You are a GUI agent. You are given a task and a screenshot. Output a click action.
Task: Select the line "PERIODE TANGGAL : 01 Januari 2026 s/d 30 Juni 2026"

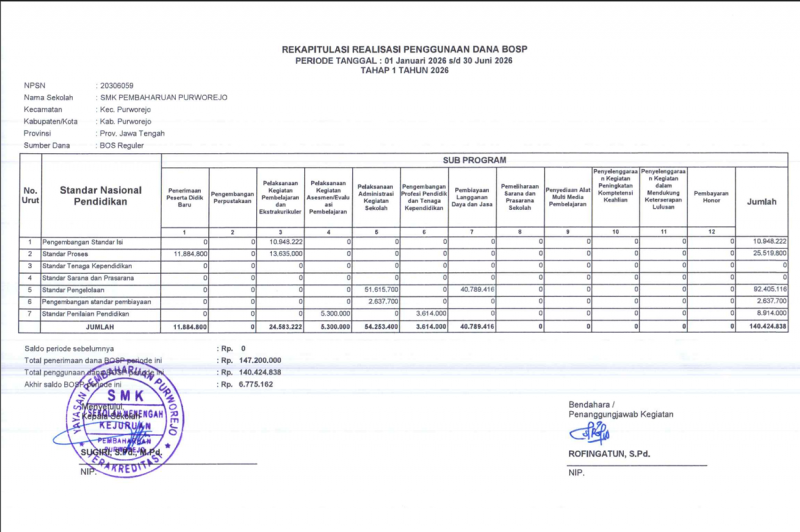pyautogui.click(x=404, y=61)
